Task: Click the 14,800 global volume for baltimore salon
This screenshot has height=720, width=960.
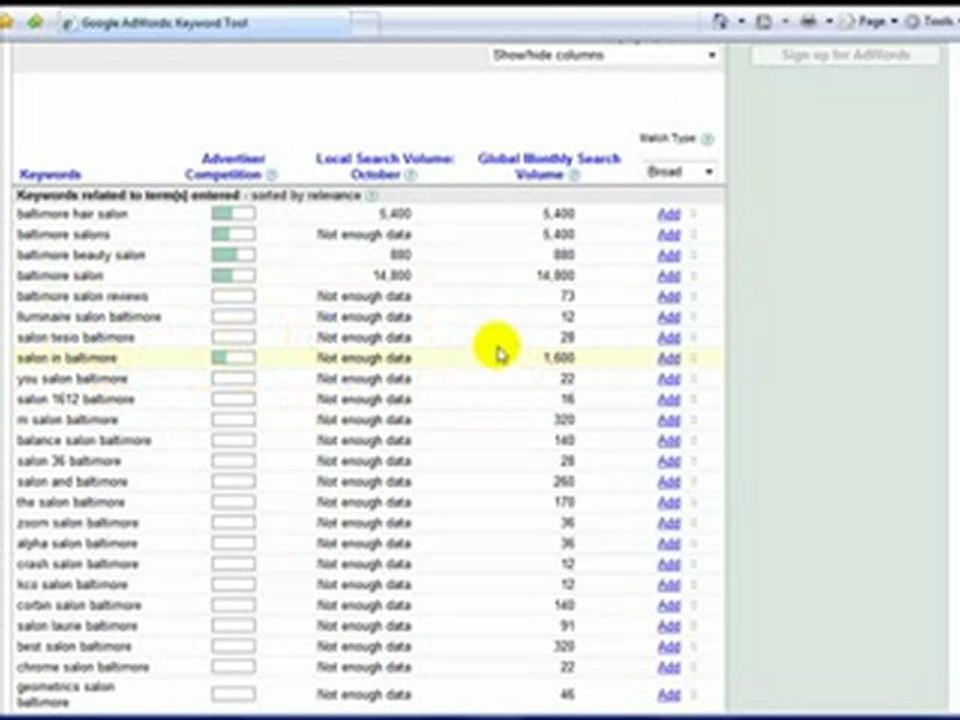Action: pos(555,276)
